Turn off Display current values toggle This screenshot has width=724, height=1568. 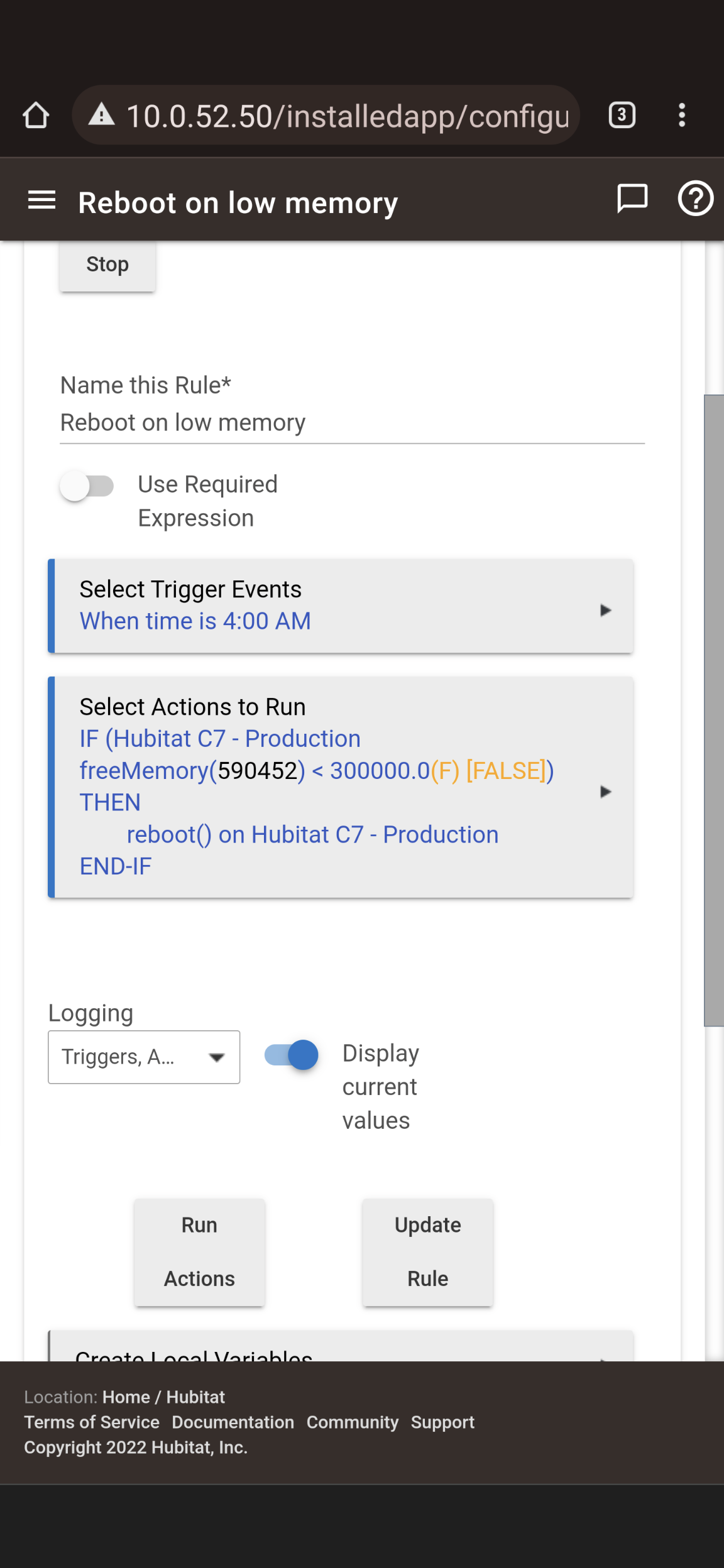pos(292,1055)
